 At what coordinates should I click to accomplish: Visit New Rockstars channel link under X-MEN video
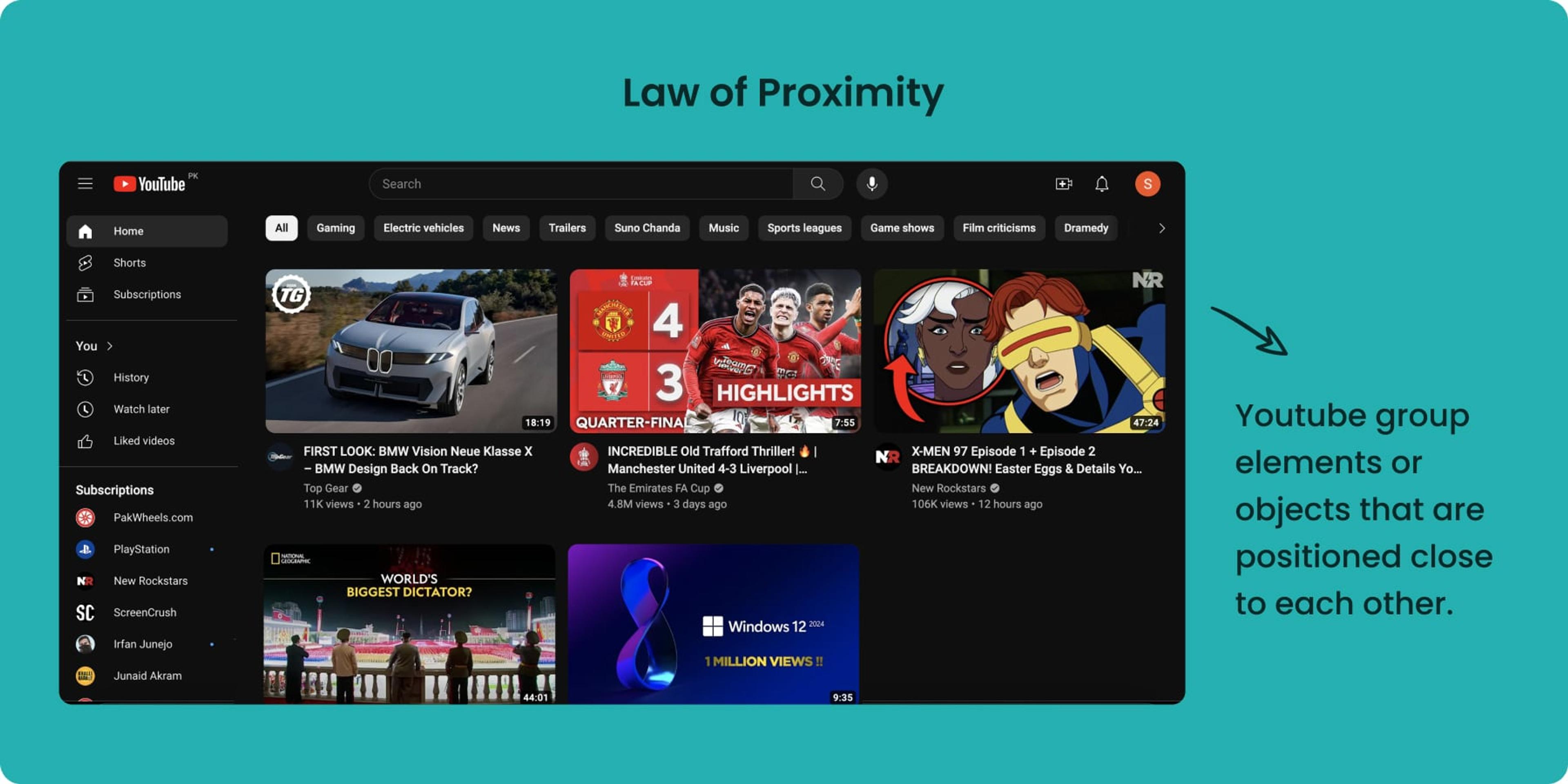point(948,488)
